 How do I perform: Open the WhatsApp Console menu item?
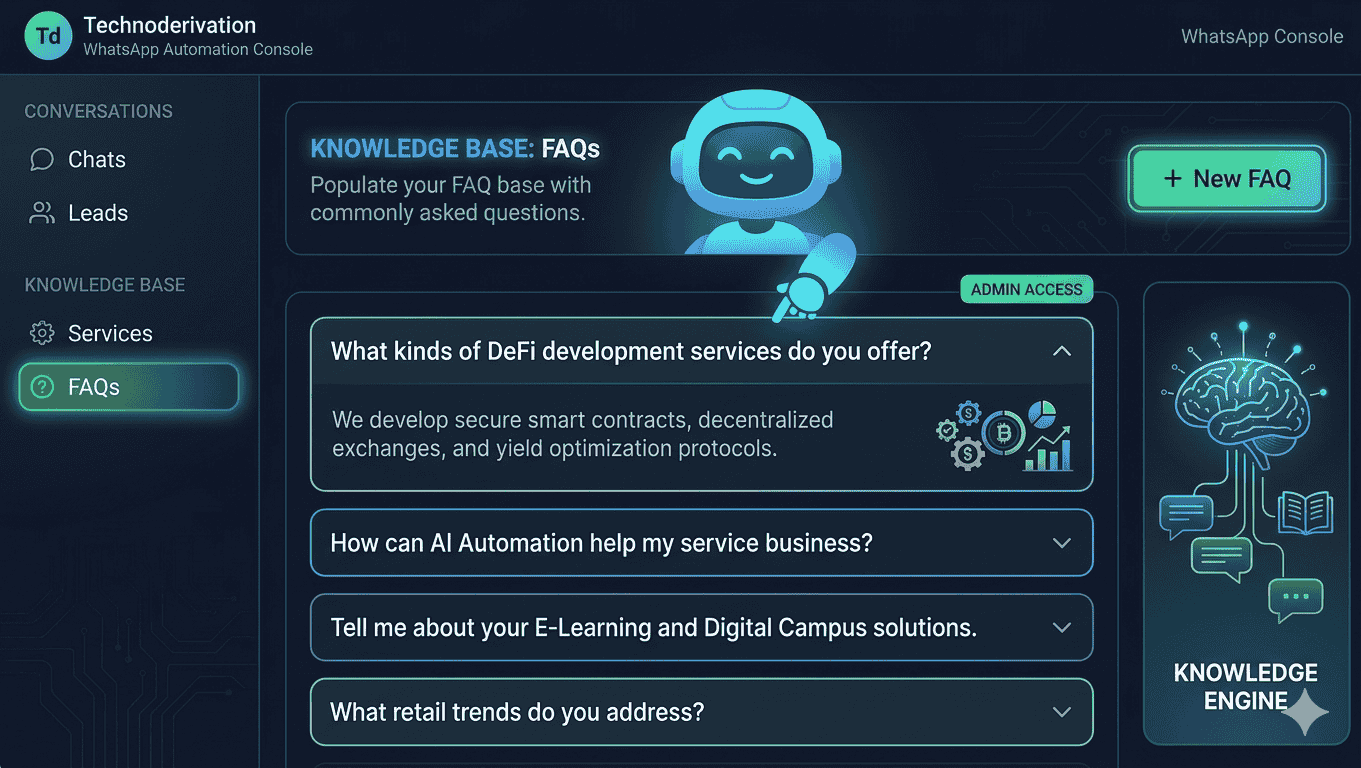1262,36
